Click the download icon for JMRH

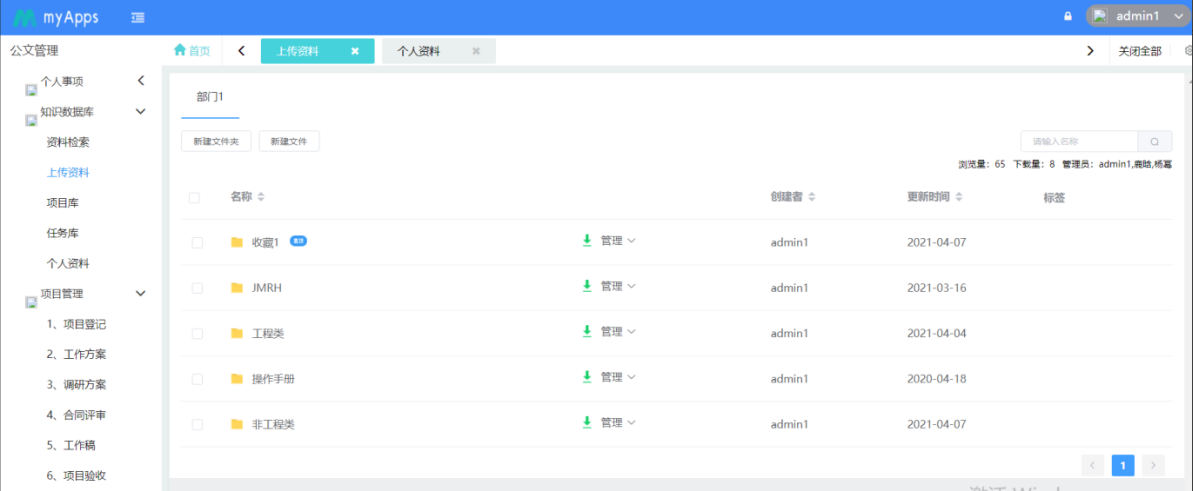587,286
